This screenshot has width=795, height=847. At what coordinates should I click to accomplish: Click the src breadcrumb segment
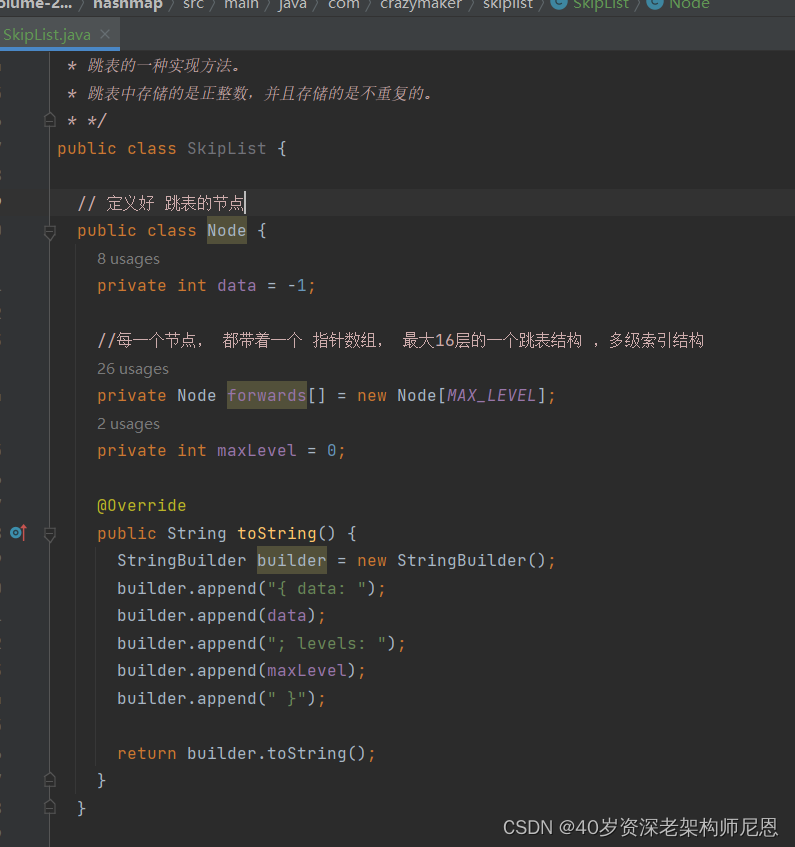pos(193,5)
